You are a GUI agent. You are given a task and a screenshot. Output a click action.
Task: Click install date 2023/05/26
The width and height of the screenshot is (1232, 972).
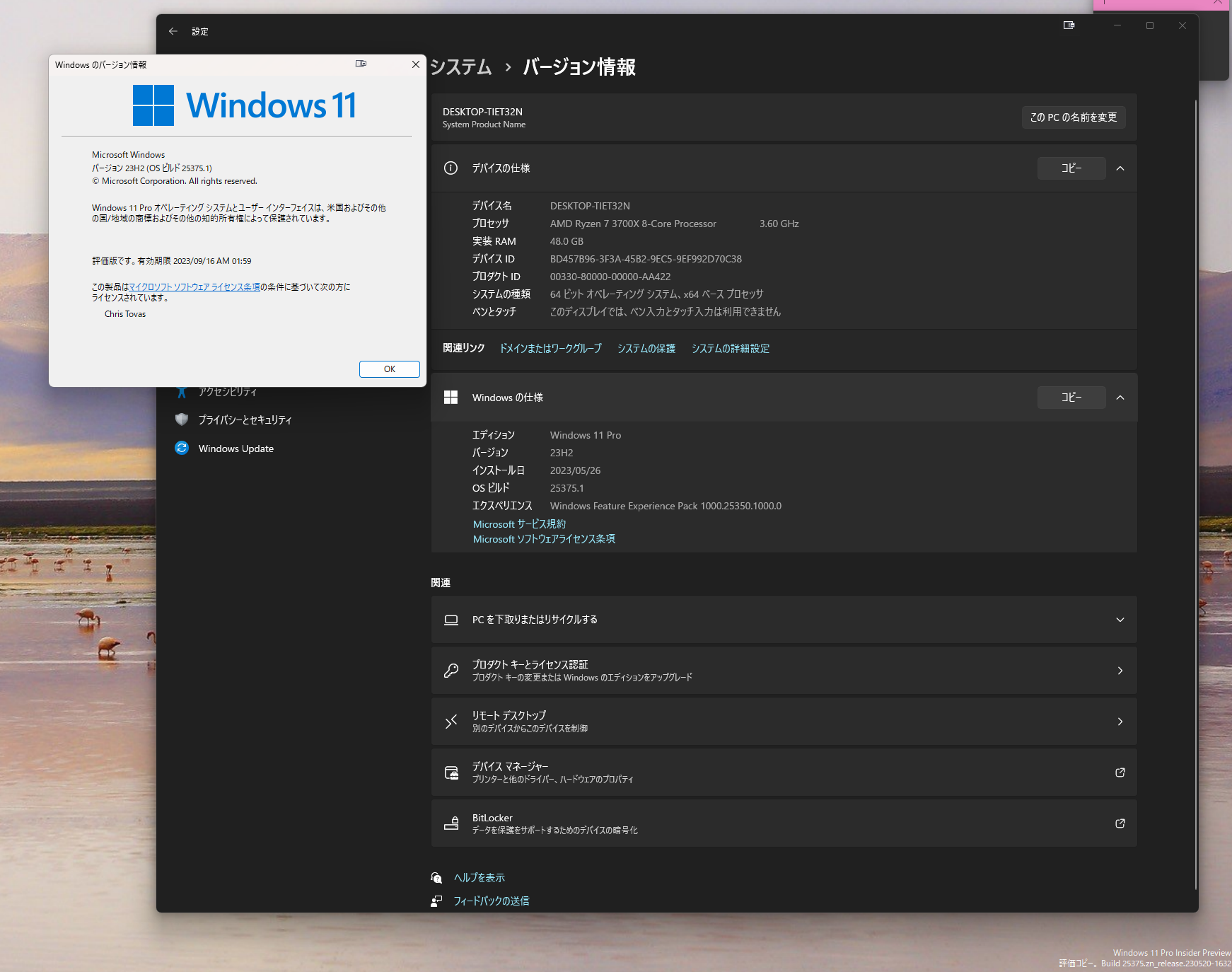click(x=576, y=470)
